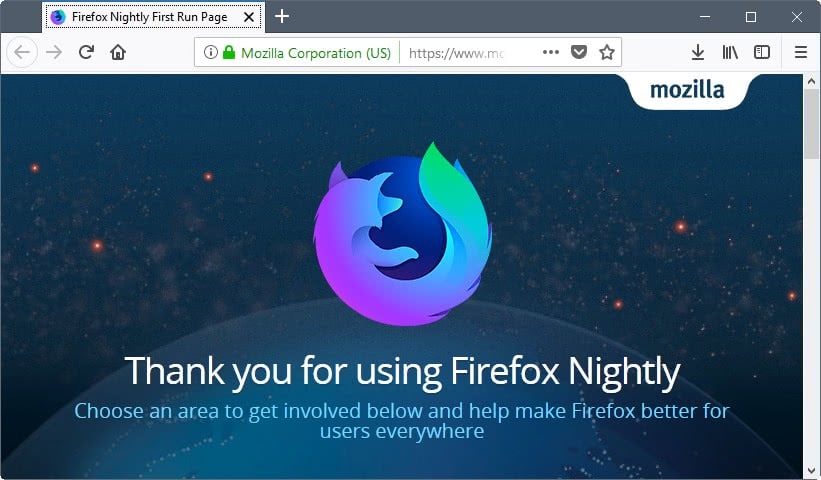821x480 pixels.
Task: Open a new tab with plus button
Action: [x=282, y=16]
